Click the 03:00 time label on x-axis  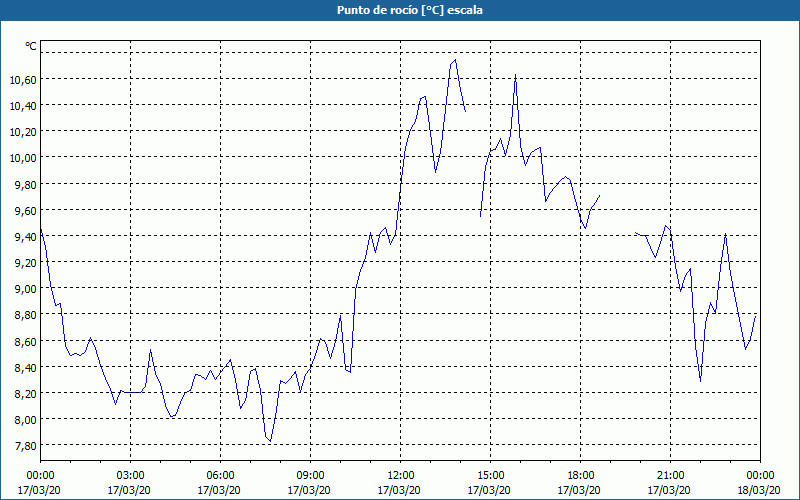tap(130, 475)
